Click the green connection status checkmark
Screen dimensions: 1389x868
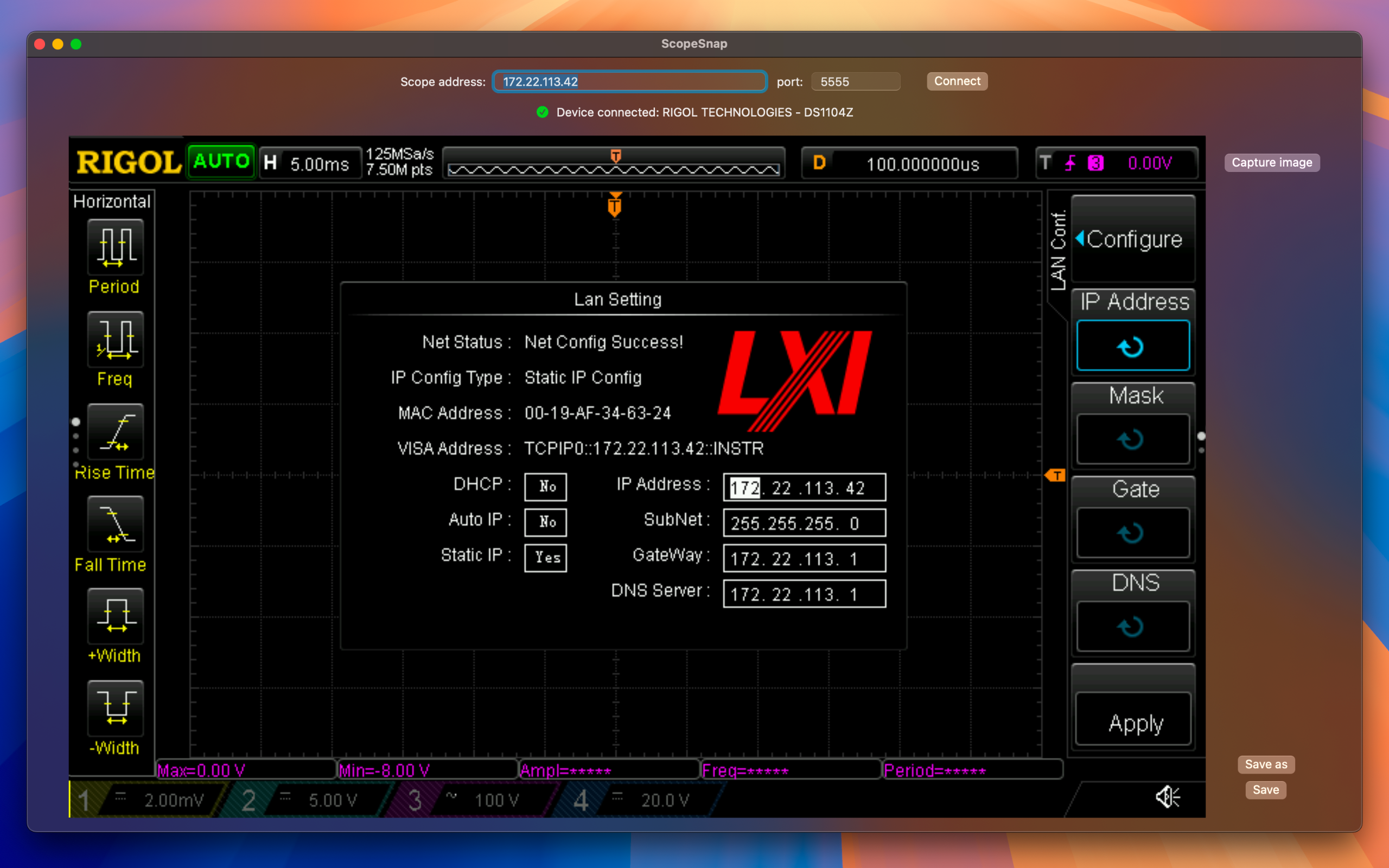[543, 112]
